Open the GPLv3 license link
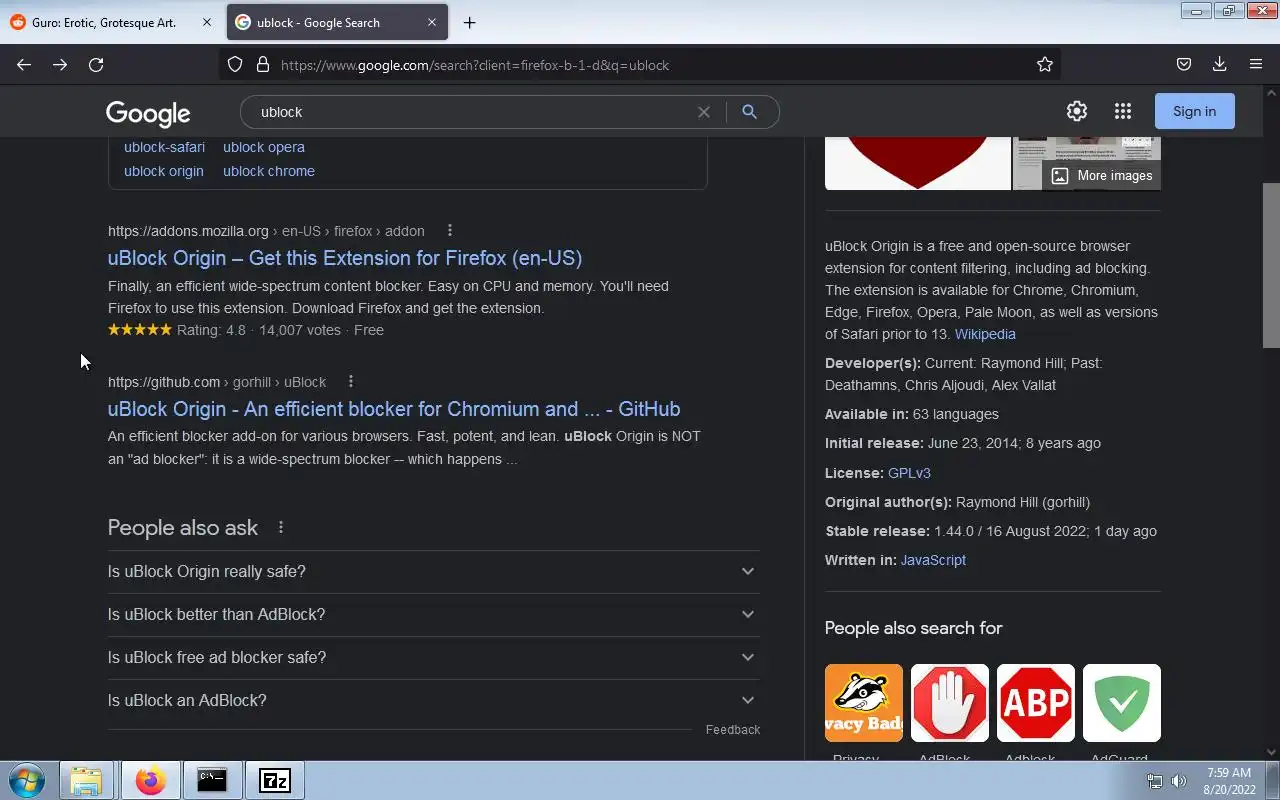Screen dimensions: 1280x800 pos(909,473)
